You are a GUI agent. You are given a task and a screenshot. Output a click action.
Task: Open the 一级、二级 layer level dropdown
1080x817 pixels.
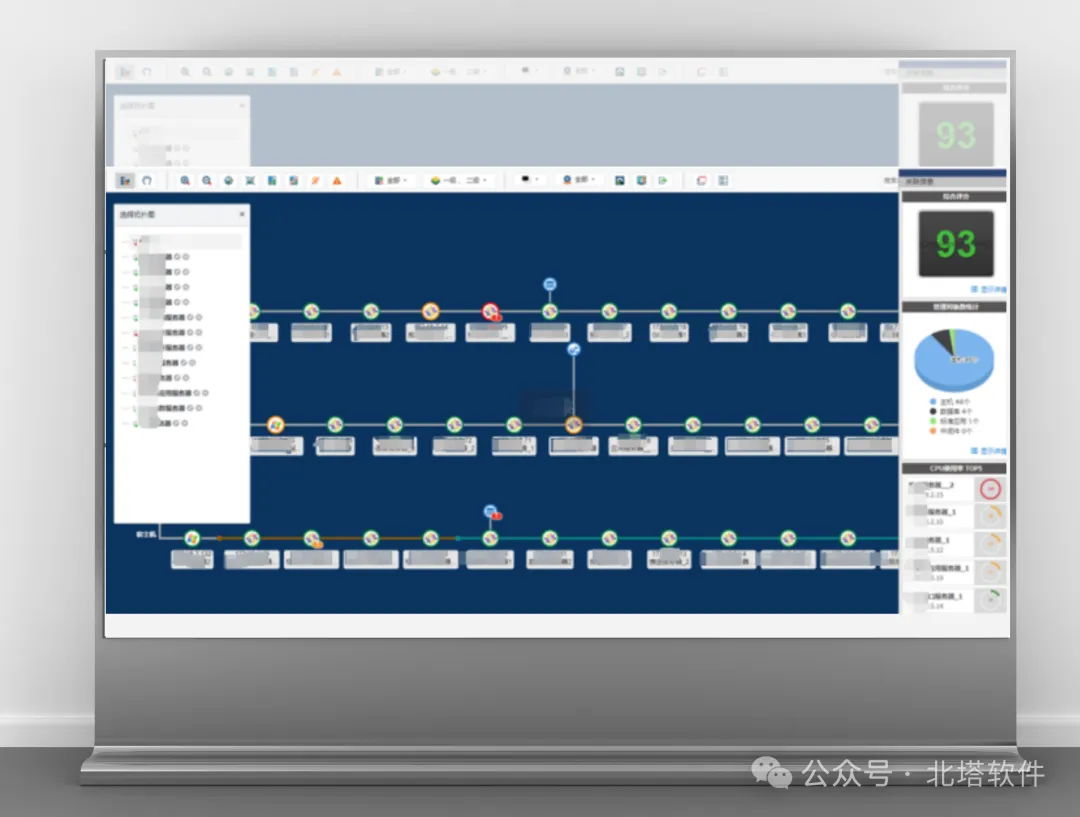coord(459,180)
